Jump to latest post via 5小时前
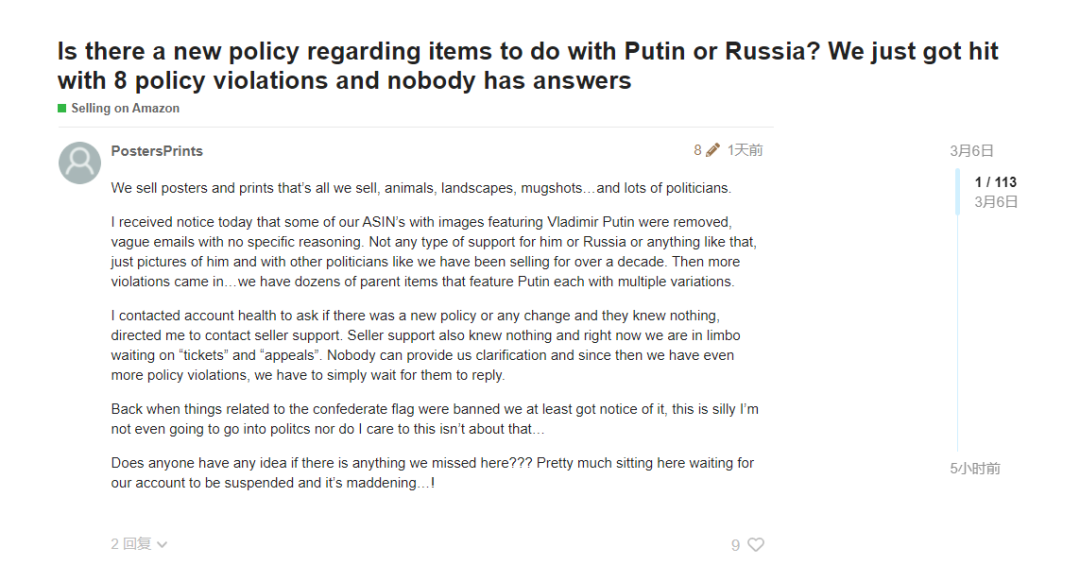 coord(975,468)
